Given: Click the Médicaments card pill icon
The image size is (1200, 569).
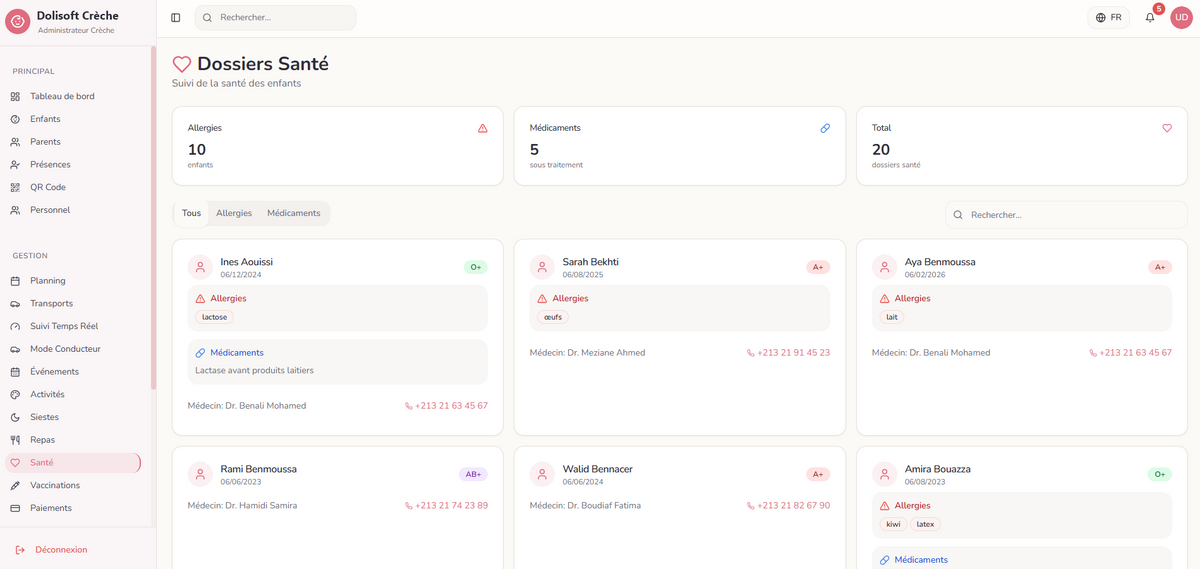Looking at the screenshot, I should pos(825,128).
